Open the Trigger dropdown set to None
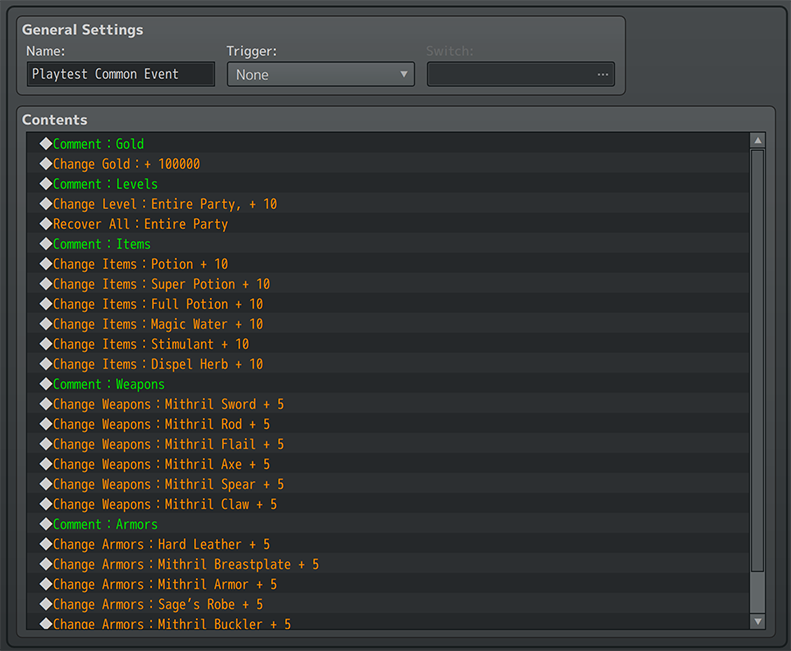 [x=321, y=75]
